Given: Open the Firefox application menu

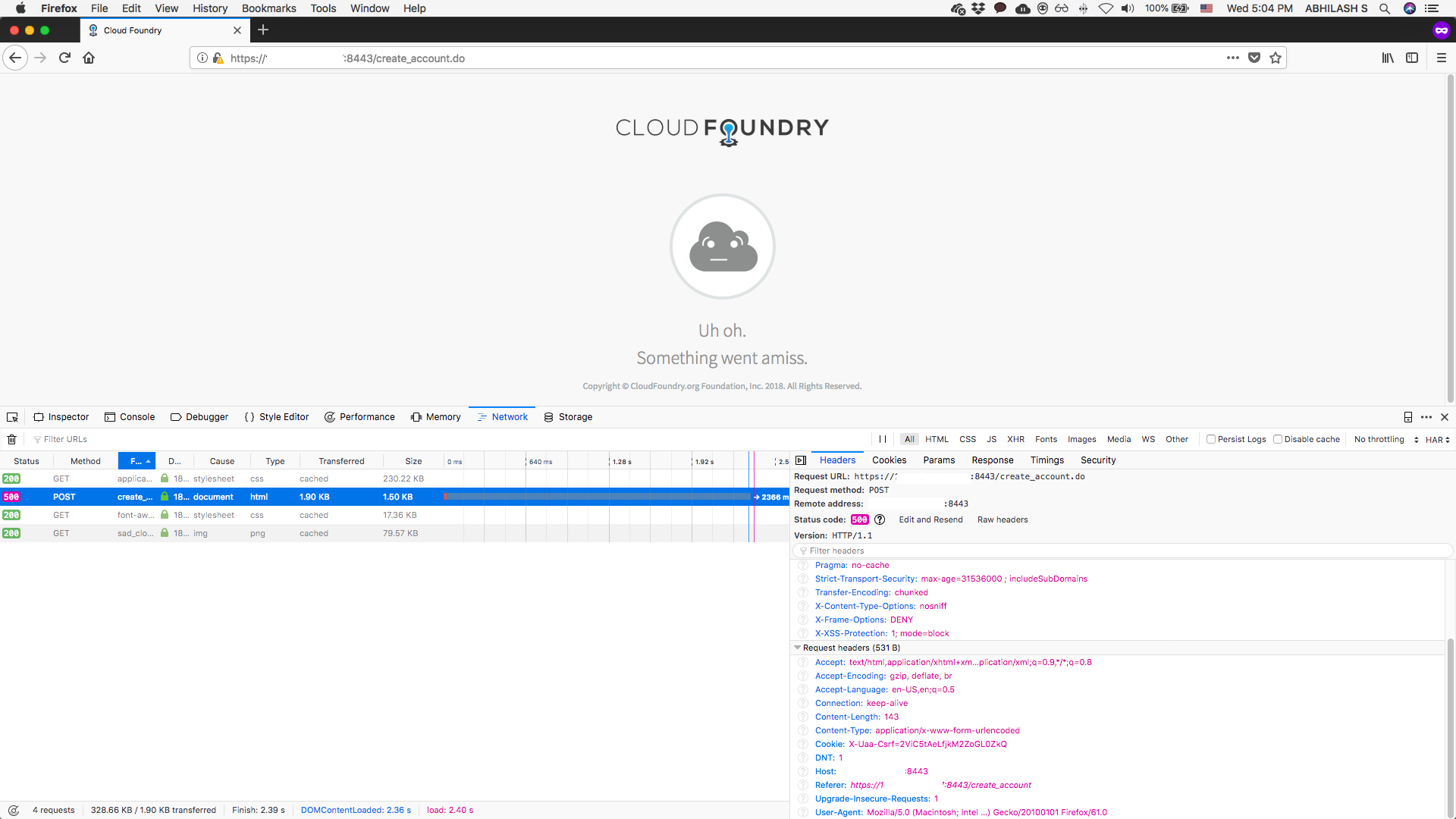Looking at the screenshot, I should 1442,58.
